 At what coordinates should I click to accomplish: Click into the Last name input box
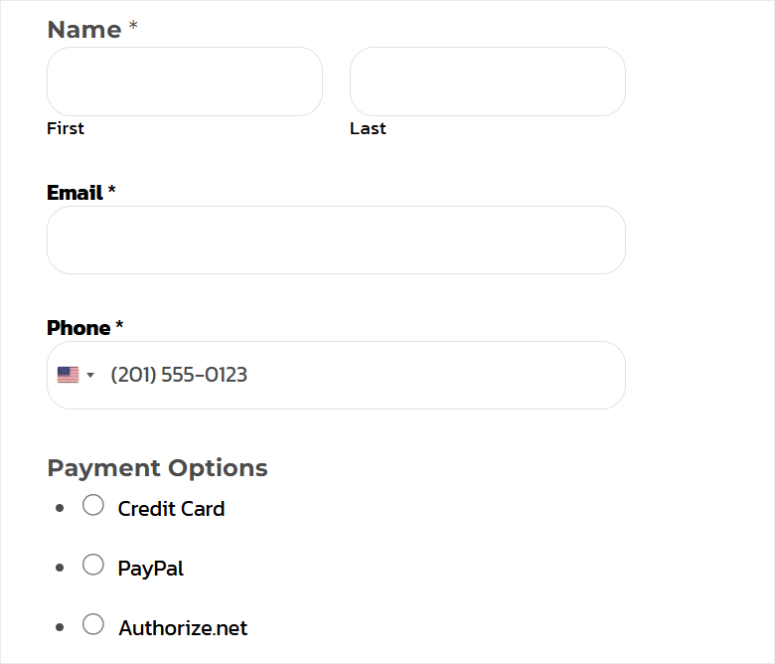click(x=487, y=81)
